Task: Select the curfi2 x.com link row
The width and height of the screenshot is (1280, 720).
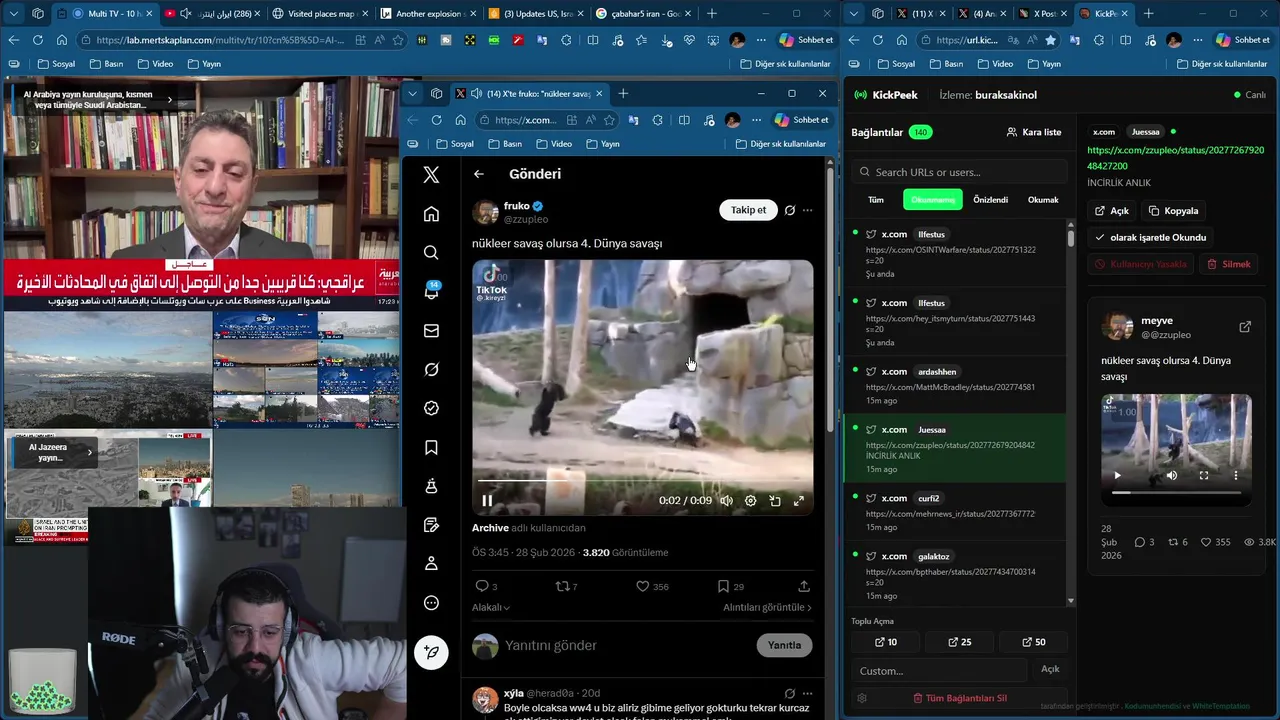Action: (x=955, y=512)
